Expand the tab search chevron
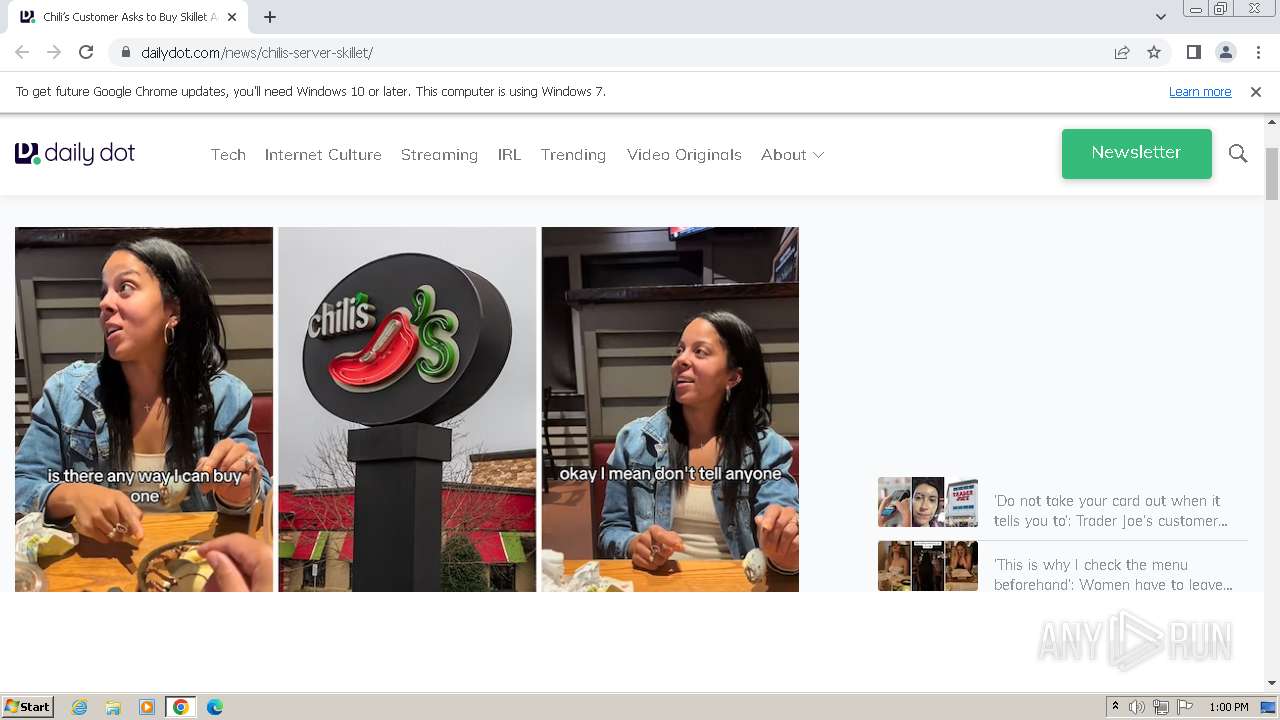This screenshot has height=720, width=1280. (1161, 17)
